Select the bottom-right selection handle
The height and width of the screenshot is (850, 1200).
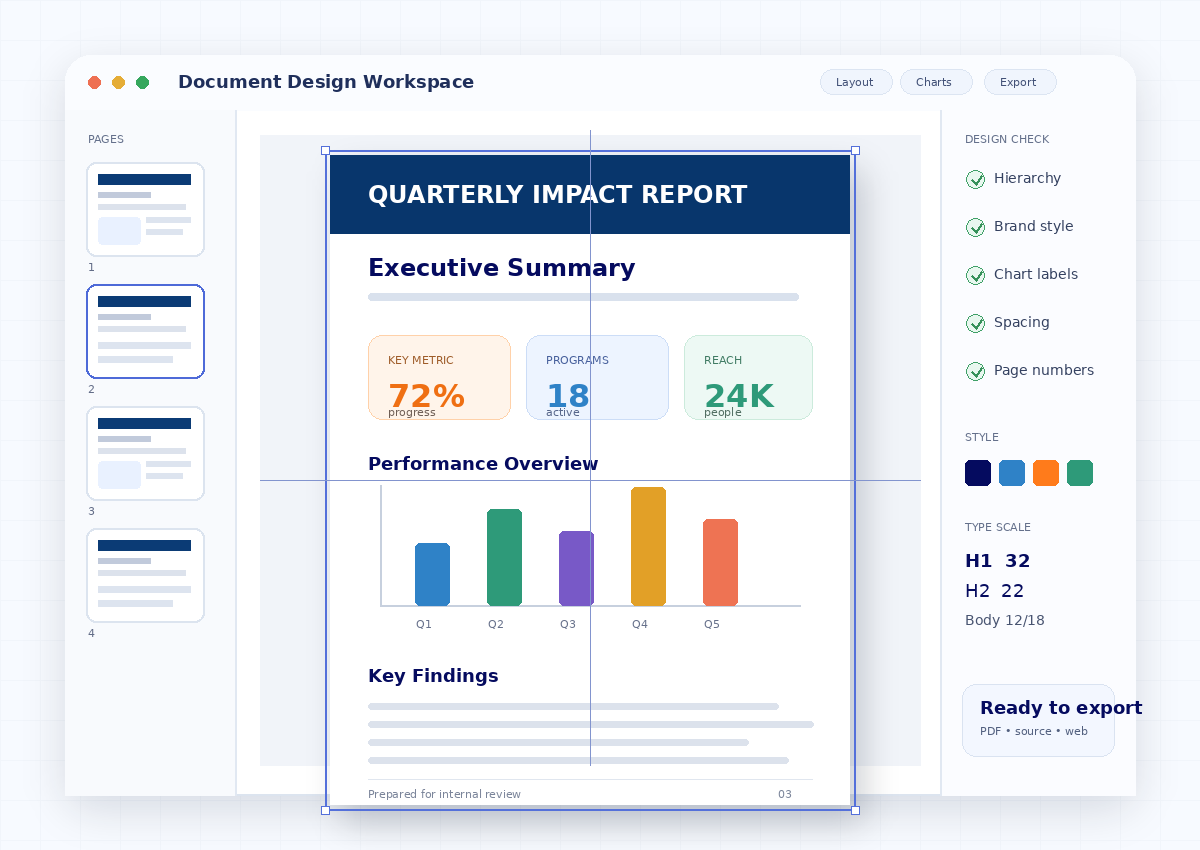click(x=855, y=810)
